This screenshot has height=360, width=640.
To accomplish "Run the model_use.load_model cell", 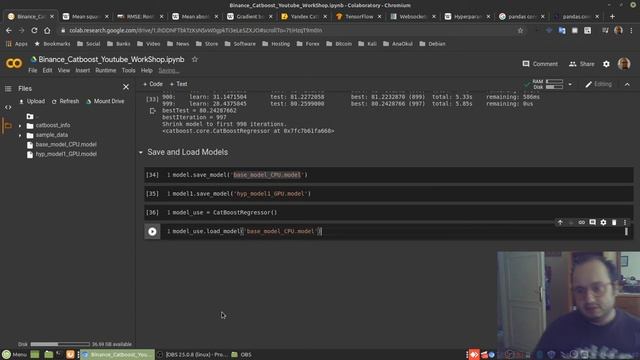I will coord(152,231).
